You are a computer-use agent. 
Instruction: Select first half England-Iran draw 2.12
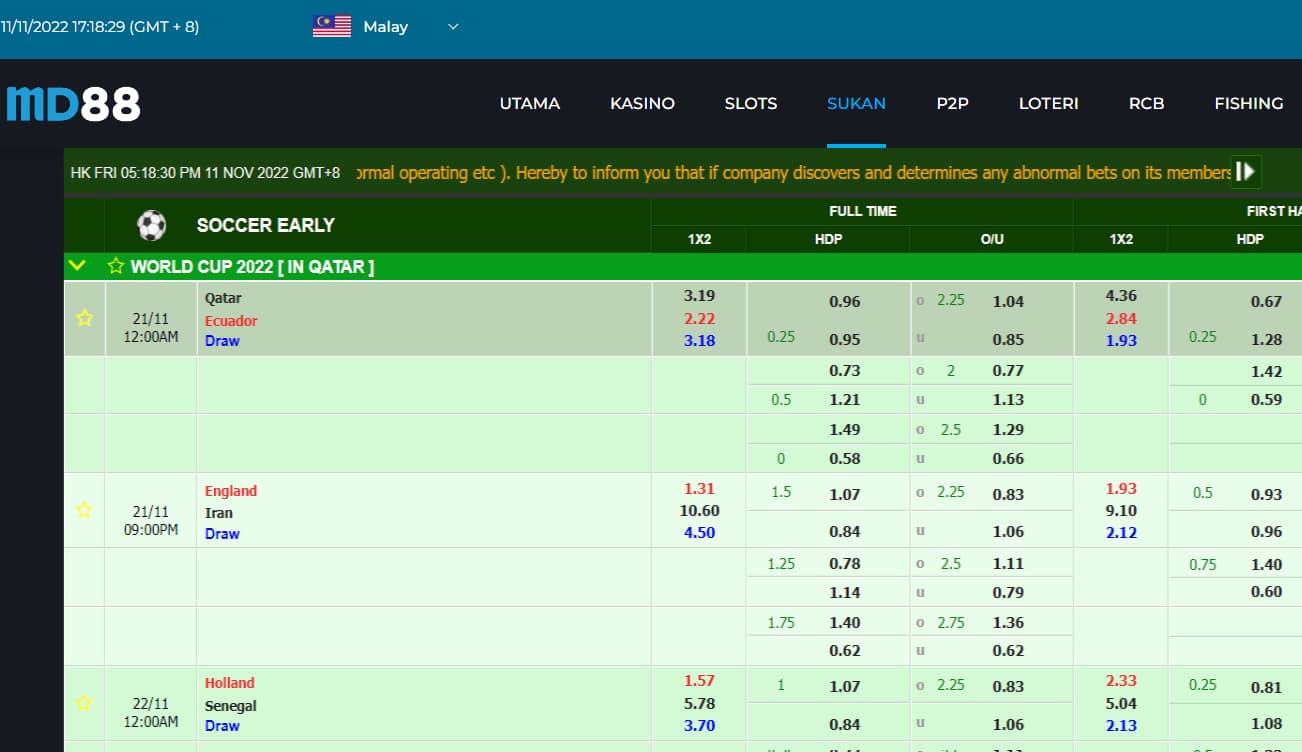pyautogui.click(x=1121, y=533)
